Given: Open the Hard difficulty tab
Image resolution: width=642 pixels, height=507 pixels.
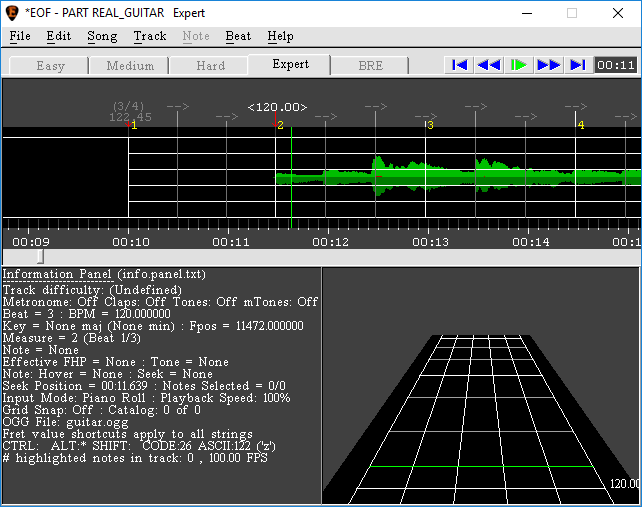Looking at the screenshot, I should [x=209, y=66].
